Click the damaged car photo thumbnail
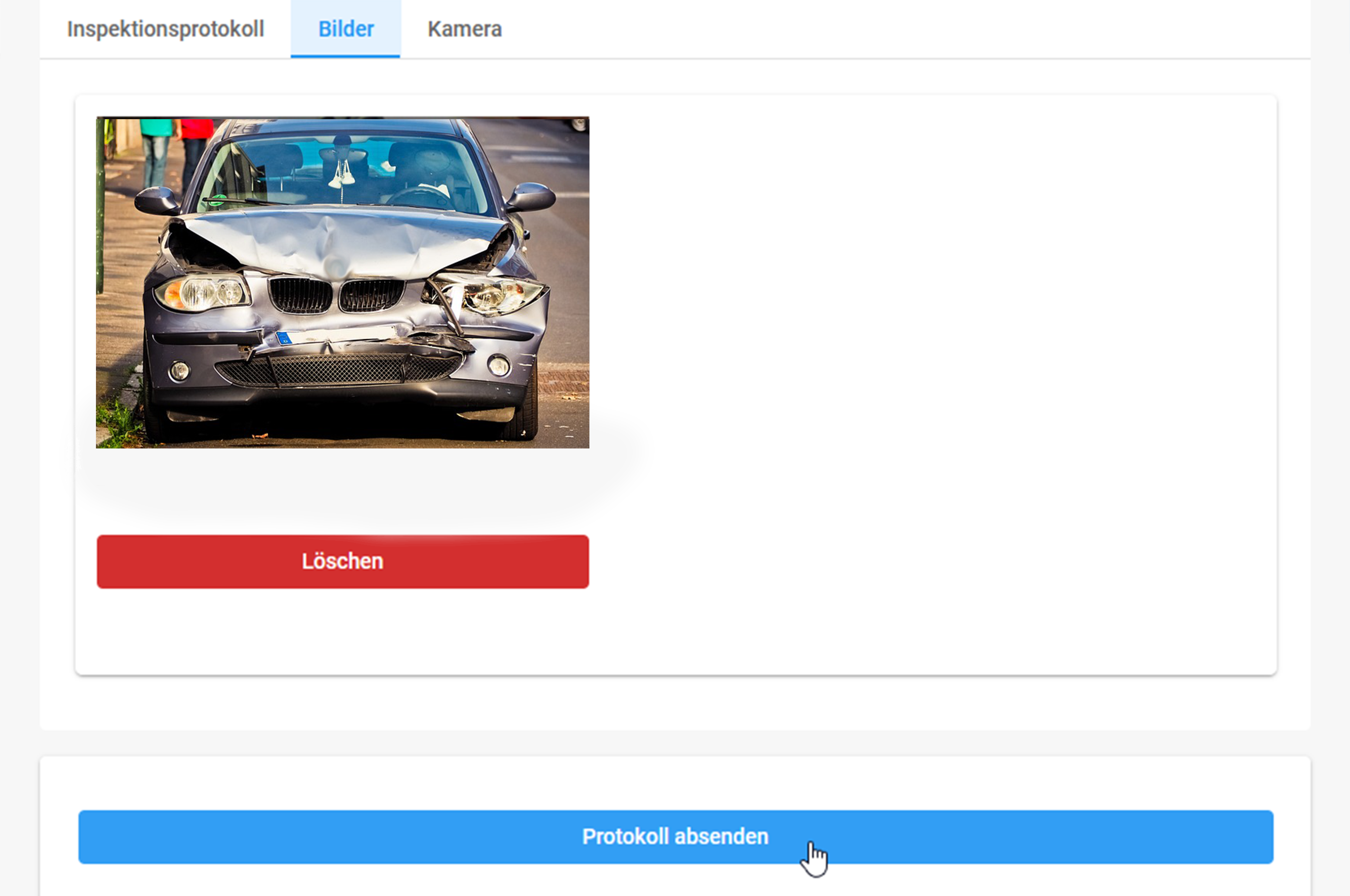 (342, 283)
